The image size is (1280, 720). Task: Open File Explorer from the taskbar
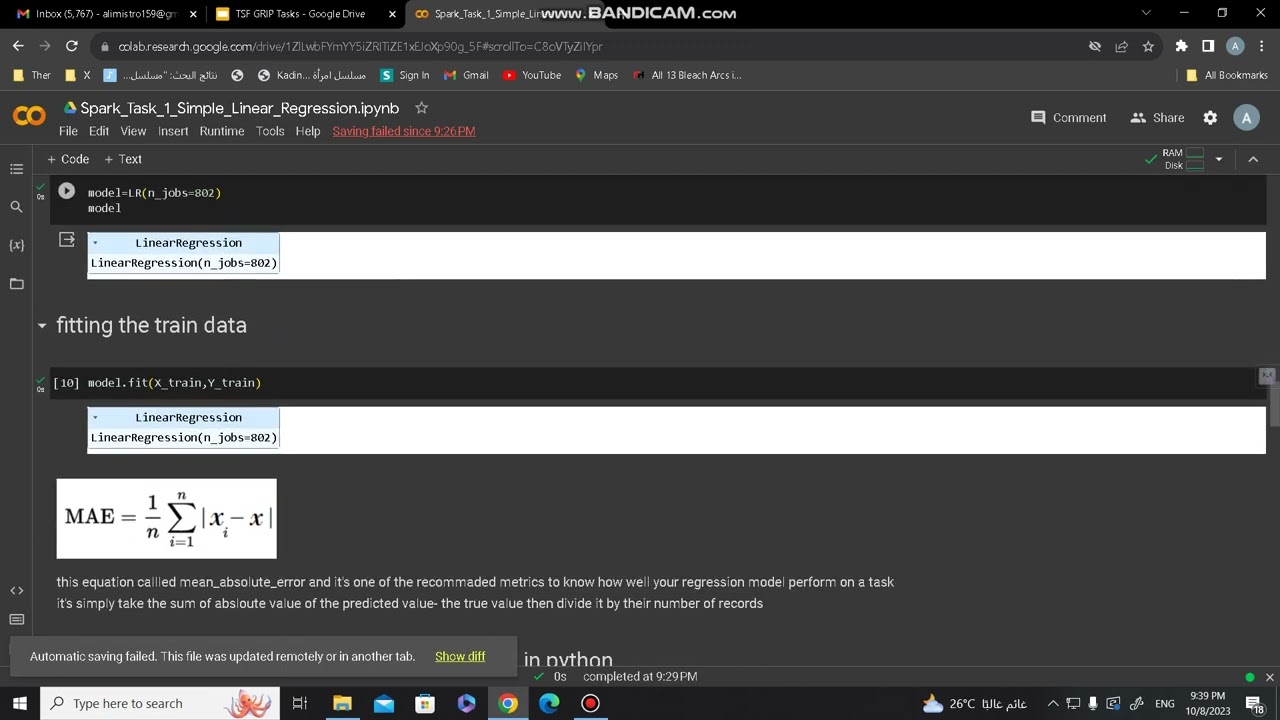coord(342,703)
